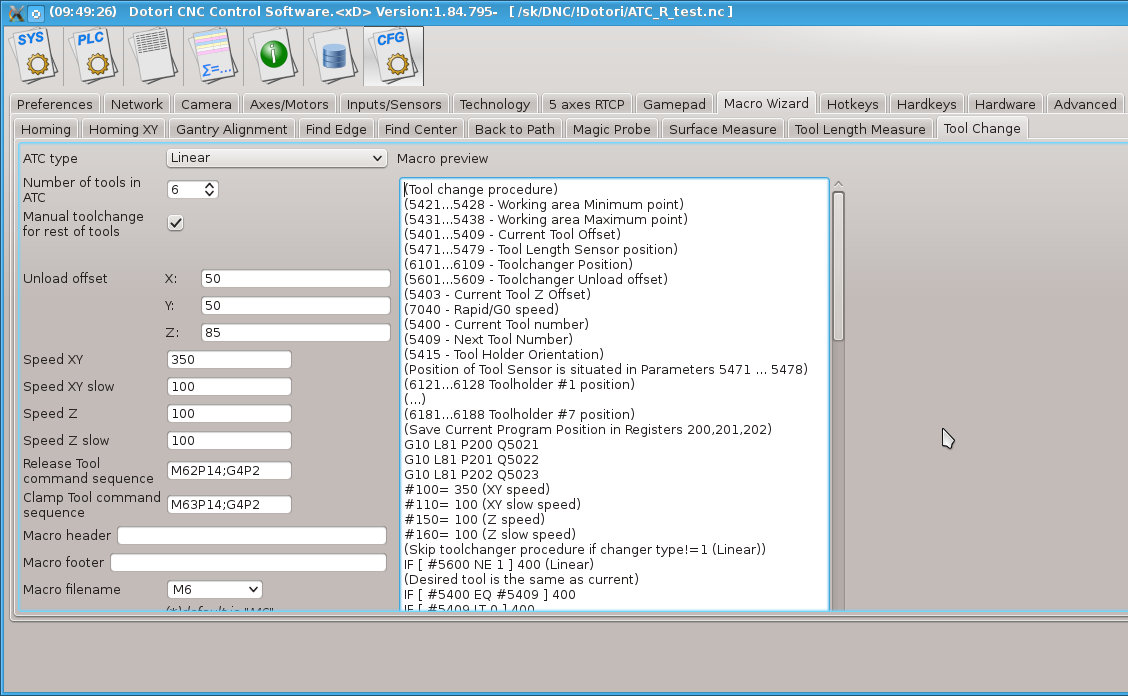Switch to the Homing XY macro tab

coord(123,130)
